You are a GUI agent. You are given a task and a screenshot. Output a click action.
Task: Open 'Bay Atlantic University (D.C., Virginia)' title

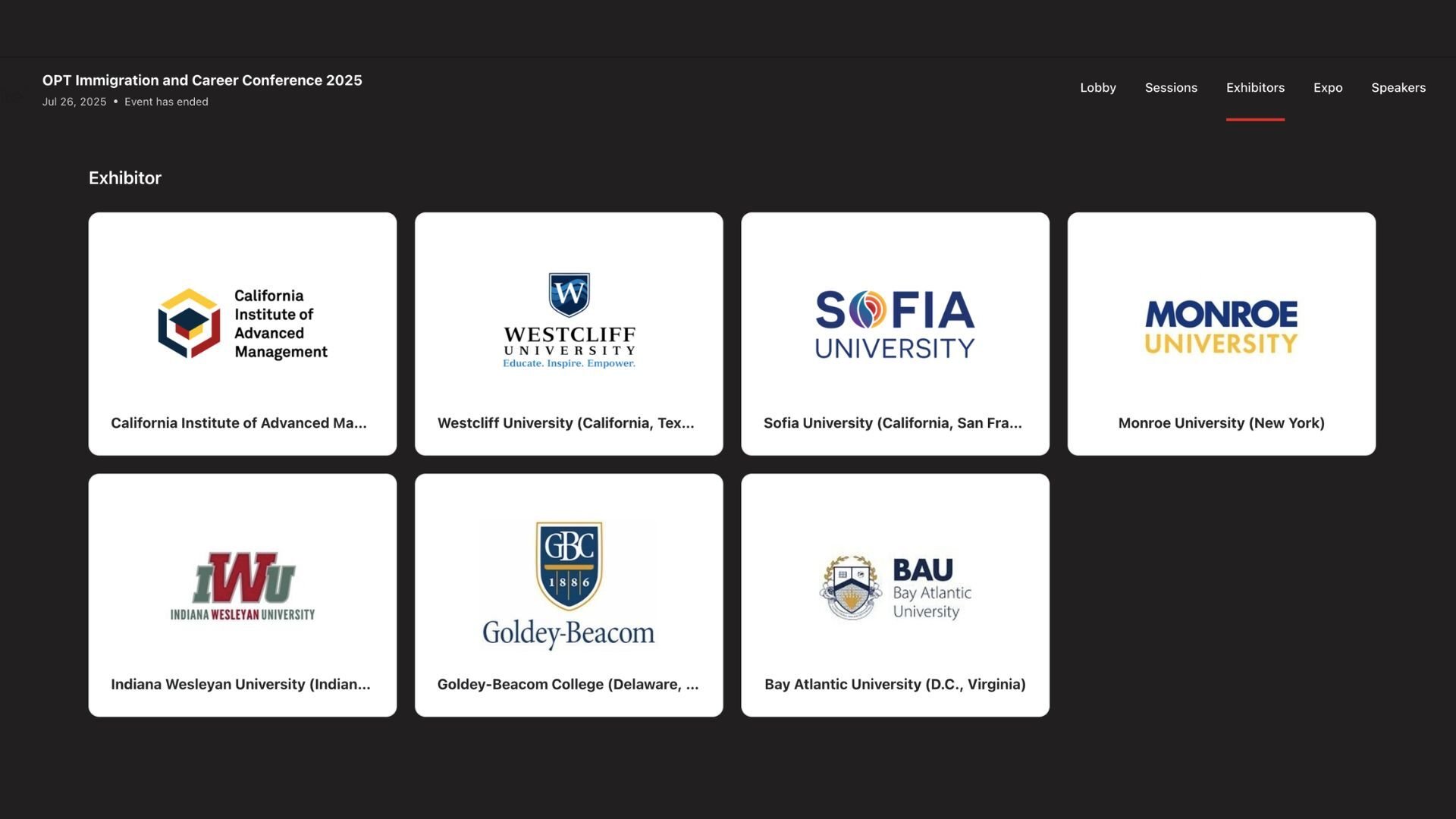click(895, 685)
